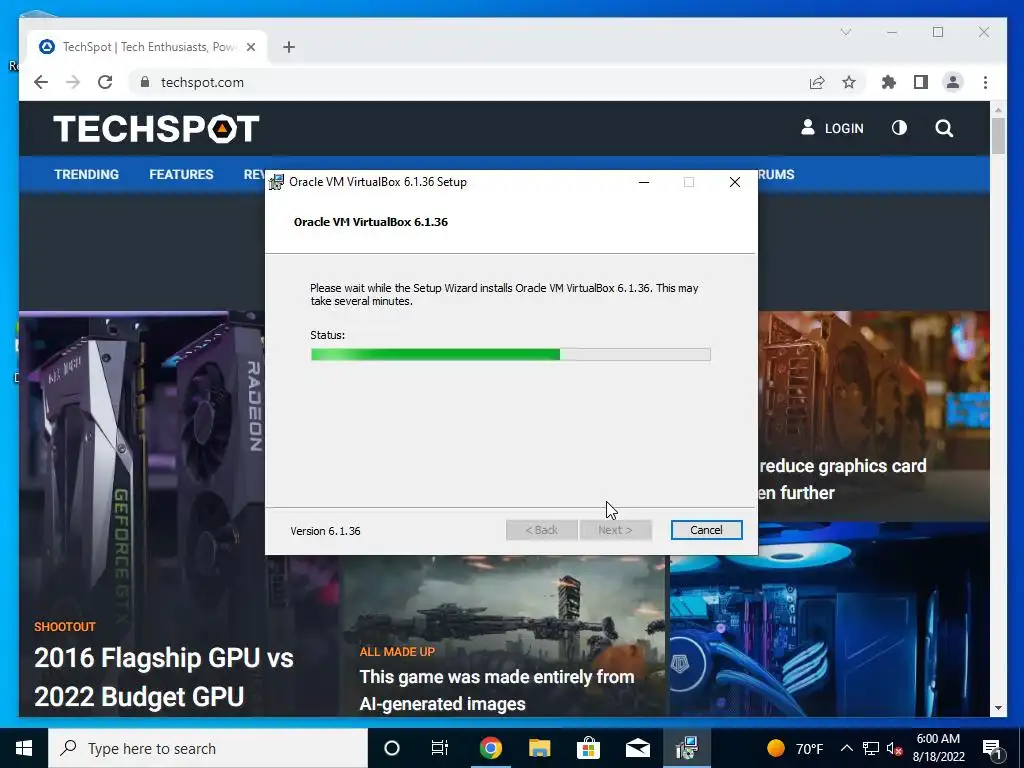Select the TechSpot tab
1024x768 pixels.
tap(147, 47)
